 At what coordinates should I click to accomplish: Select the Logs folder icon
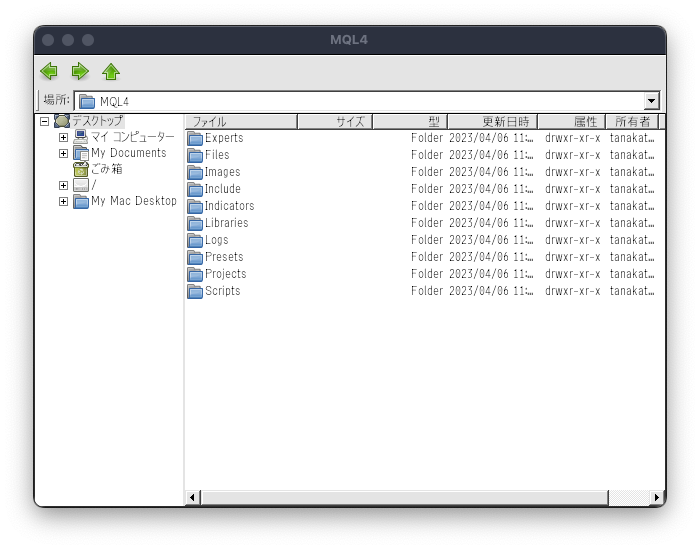click(195, 240)
